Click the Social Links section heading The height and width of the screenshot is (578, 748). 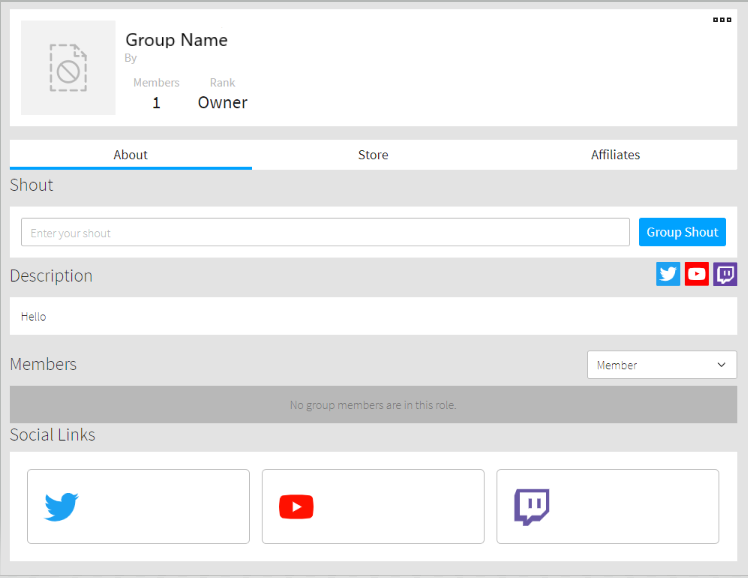(x=52, y=435)
